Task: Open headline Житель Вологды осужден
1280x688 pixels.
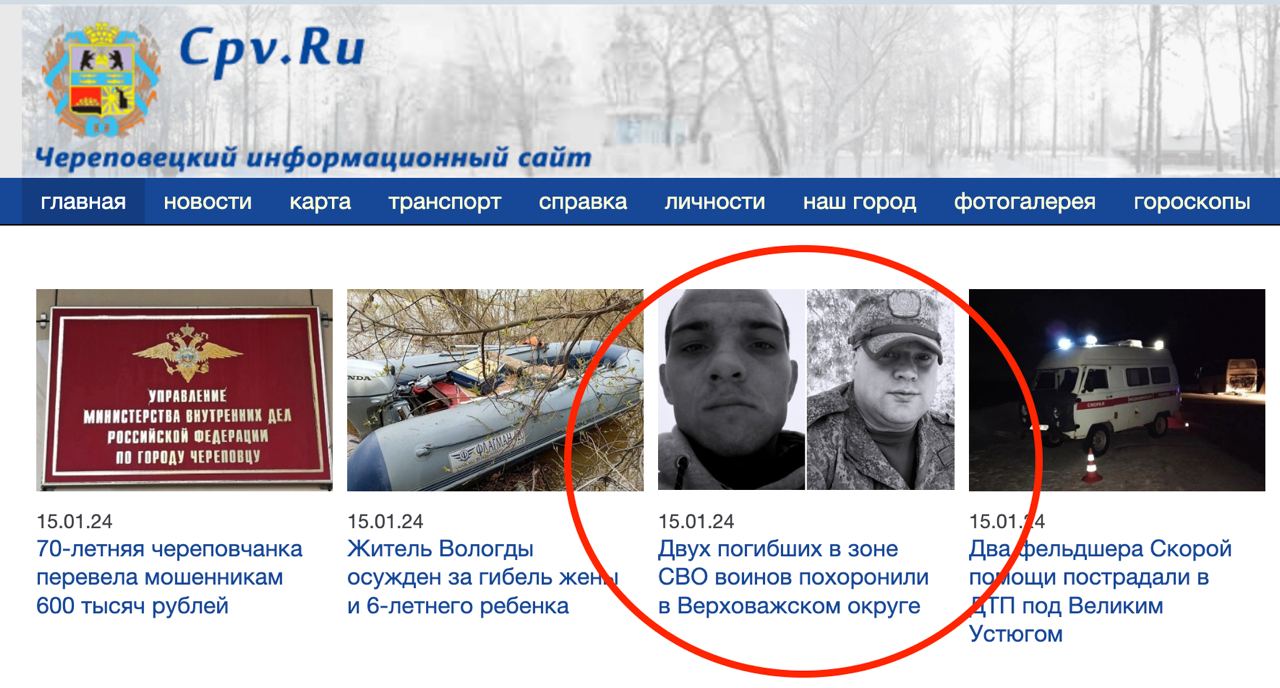Action: pyautogui.click(x=483, y=577)
